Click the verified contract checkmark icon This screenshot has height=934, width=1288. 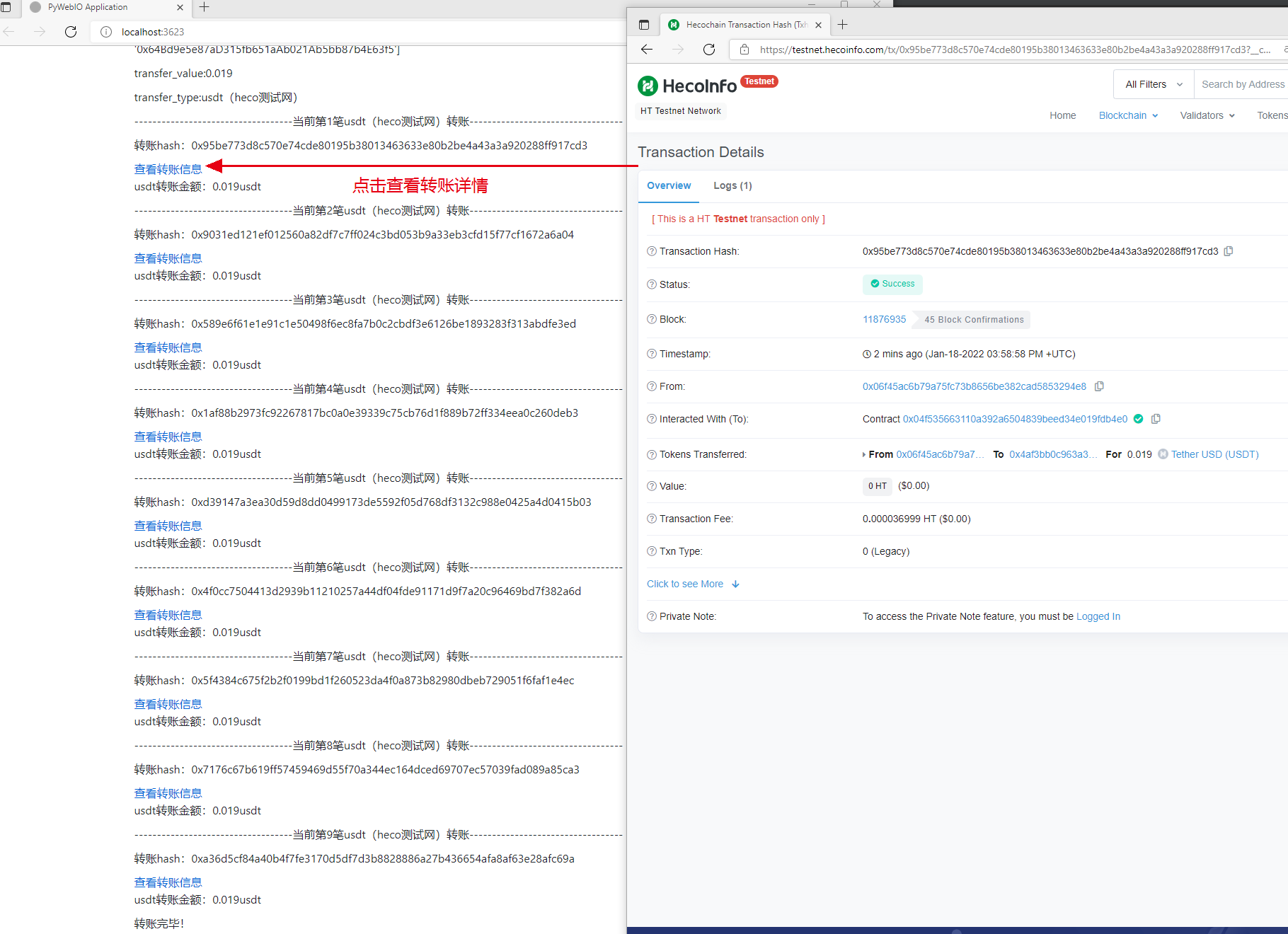[x=1138, y=419]
